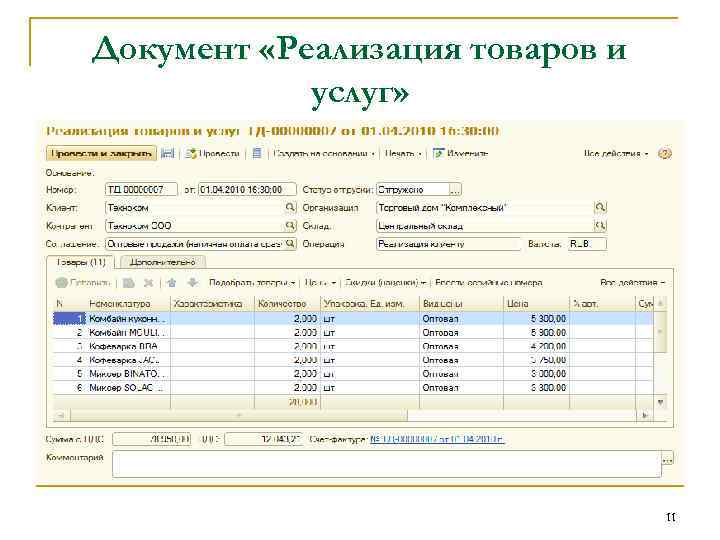The image size is (720, 540).
Task: Click the ellipsis button of Статус отгрузки
Action: [x=455, y=190]
